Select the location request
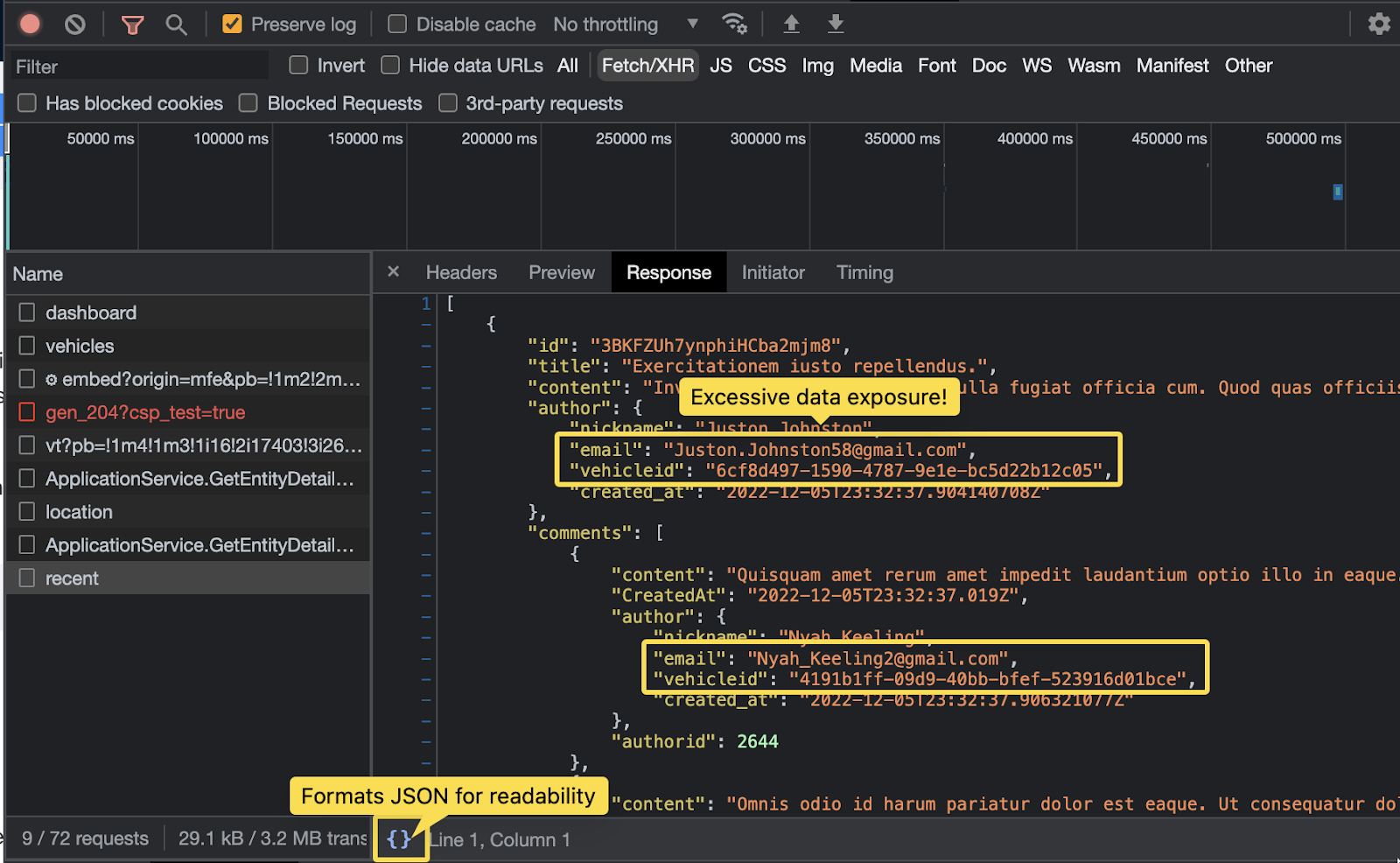1400x863 pixels. coord(188,512)
